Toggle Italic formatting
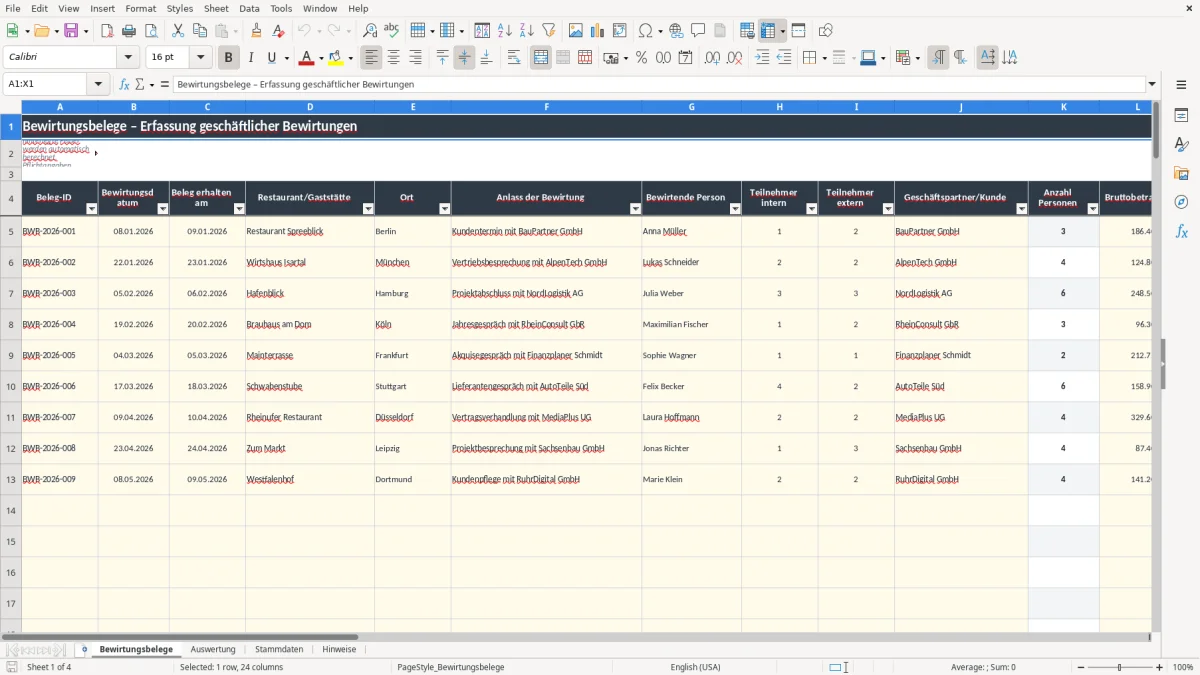Viewport: 1200px width, 675px height. pos(251,58)
